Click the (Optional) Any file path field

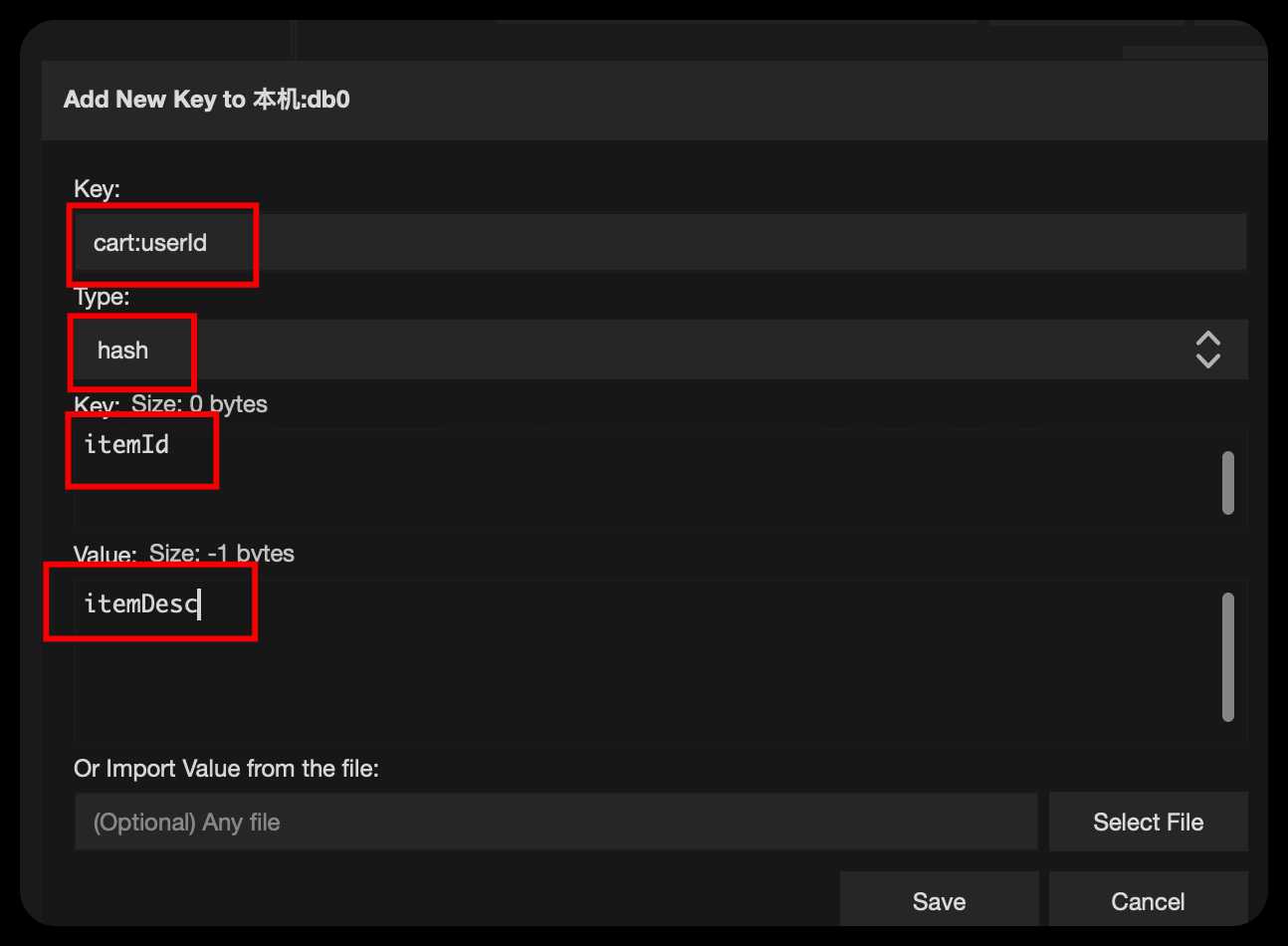tap(555, 822)
